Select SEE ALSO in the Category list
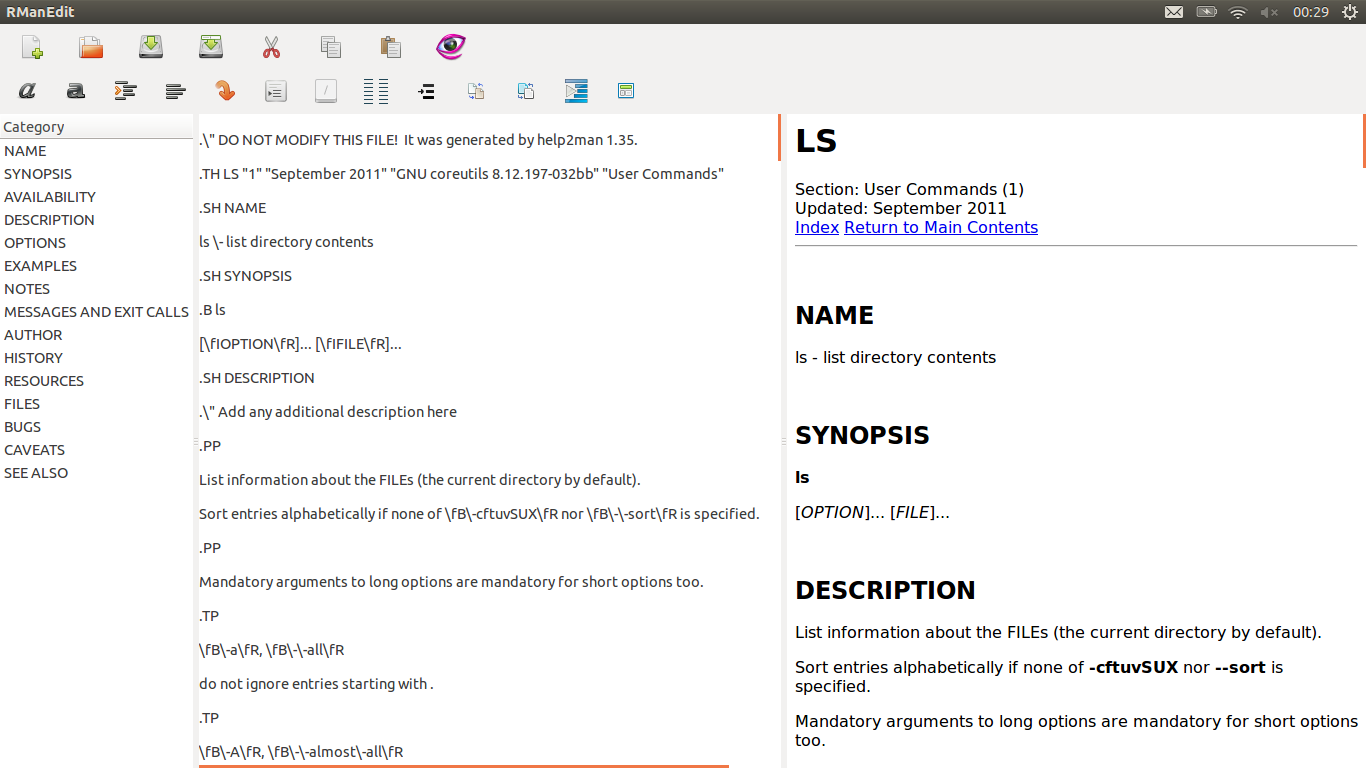The width and height of the screenshot is (1366, 768). 36,473
